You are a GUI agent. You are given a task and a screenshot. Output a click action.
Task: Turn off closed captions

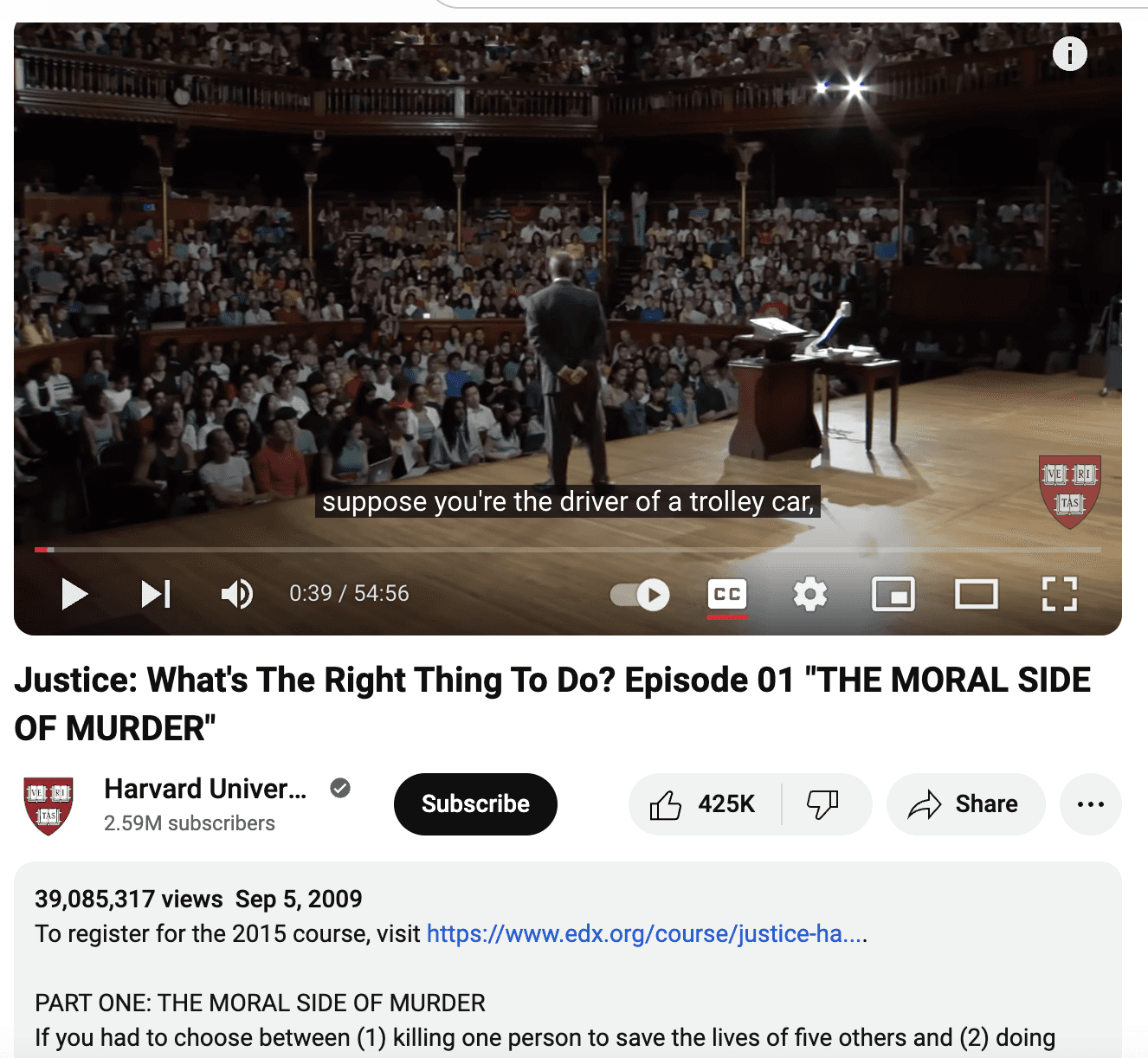tap(727, 595)
